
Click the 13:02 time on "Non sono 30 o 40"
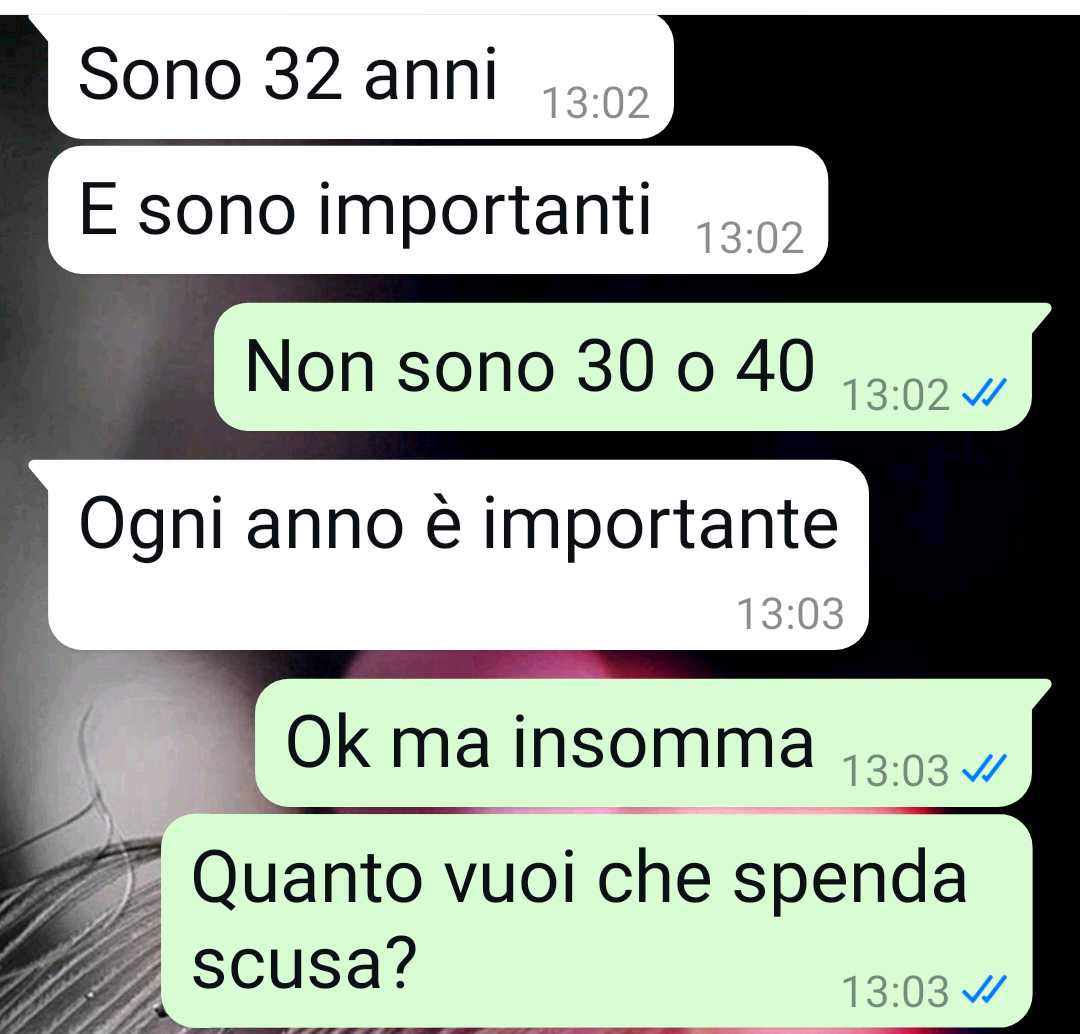tap(895, 395)
